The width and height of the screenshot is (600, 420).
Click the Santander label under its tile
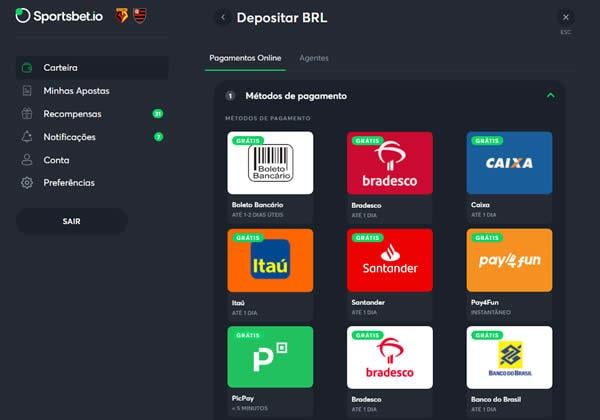pos(368,302)
